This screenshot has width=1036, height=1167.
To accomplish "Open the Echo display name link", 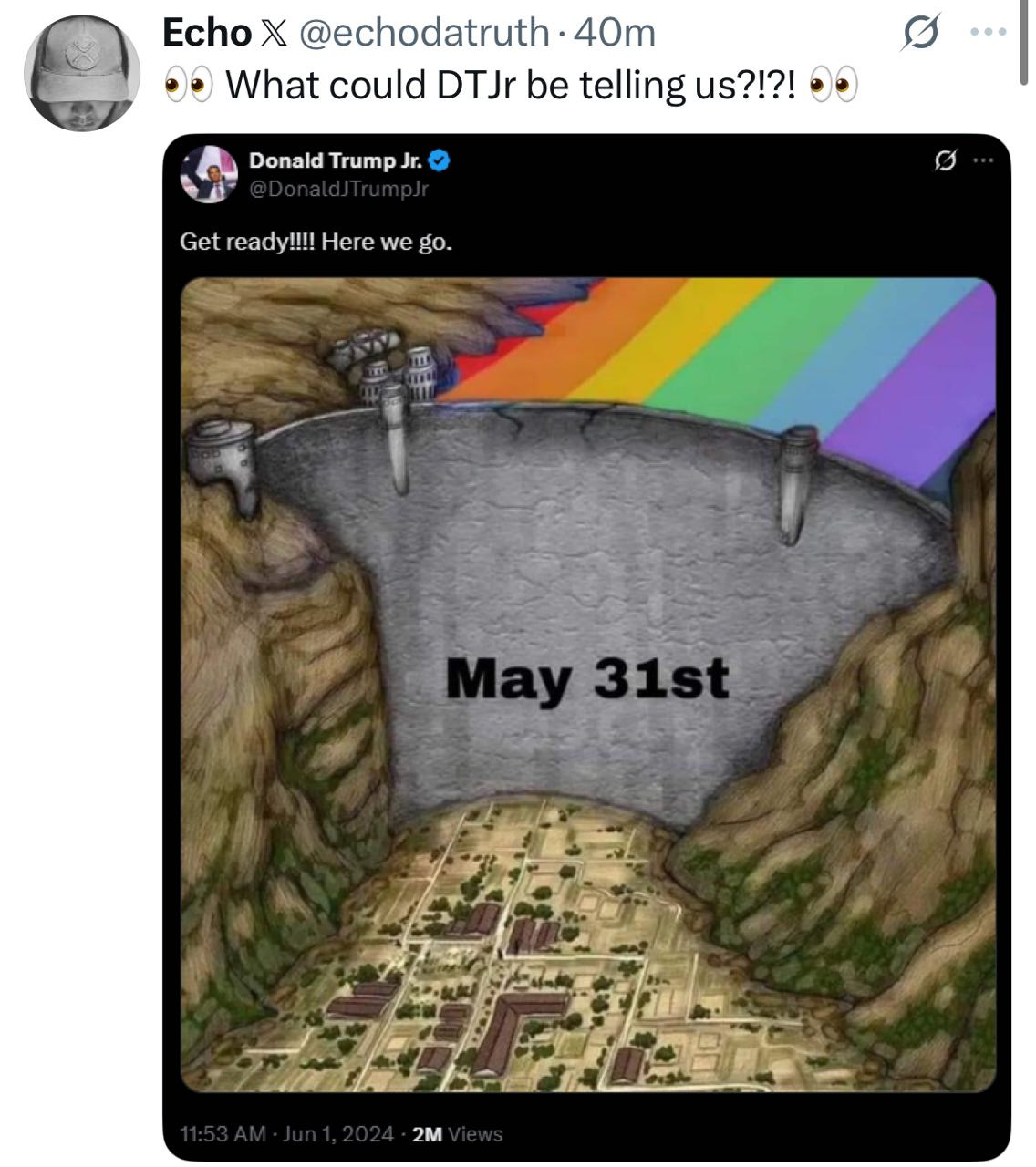I will pyautogui.click(x=207, y=33).
